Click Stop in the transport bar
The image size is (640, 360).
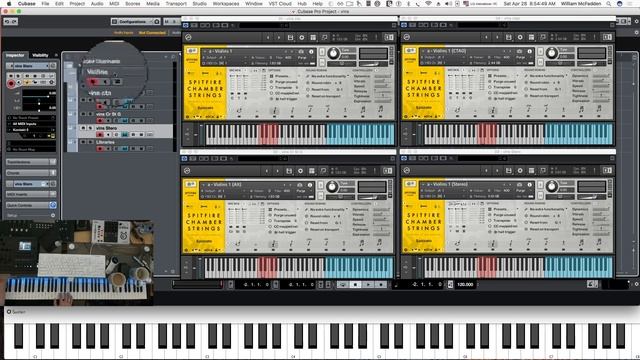(355, 284)
